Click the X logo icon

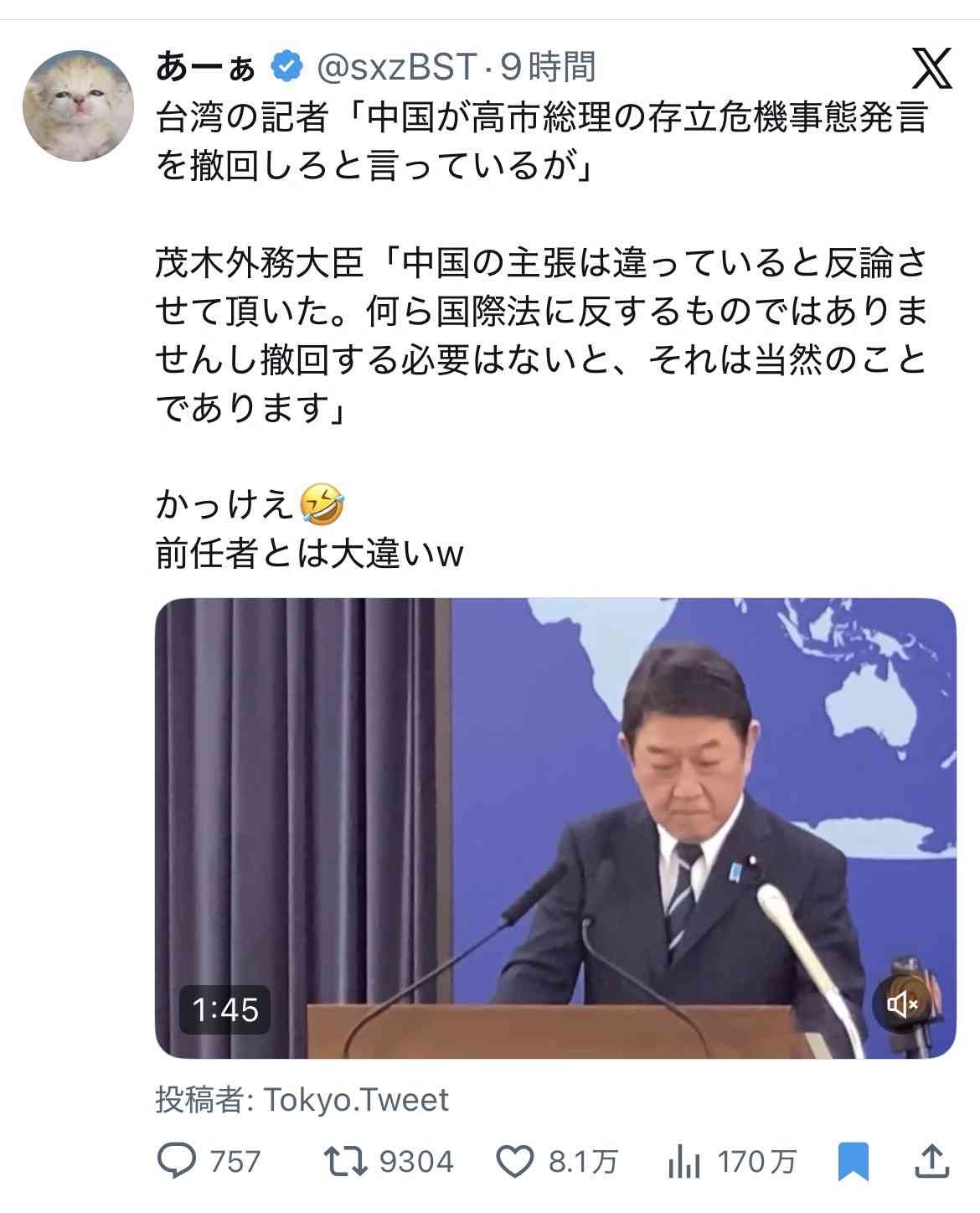931,69
